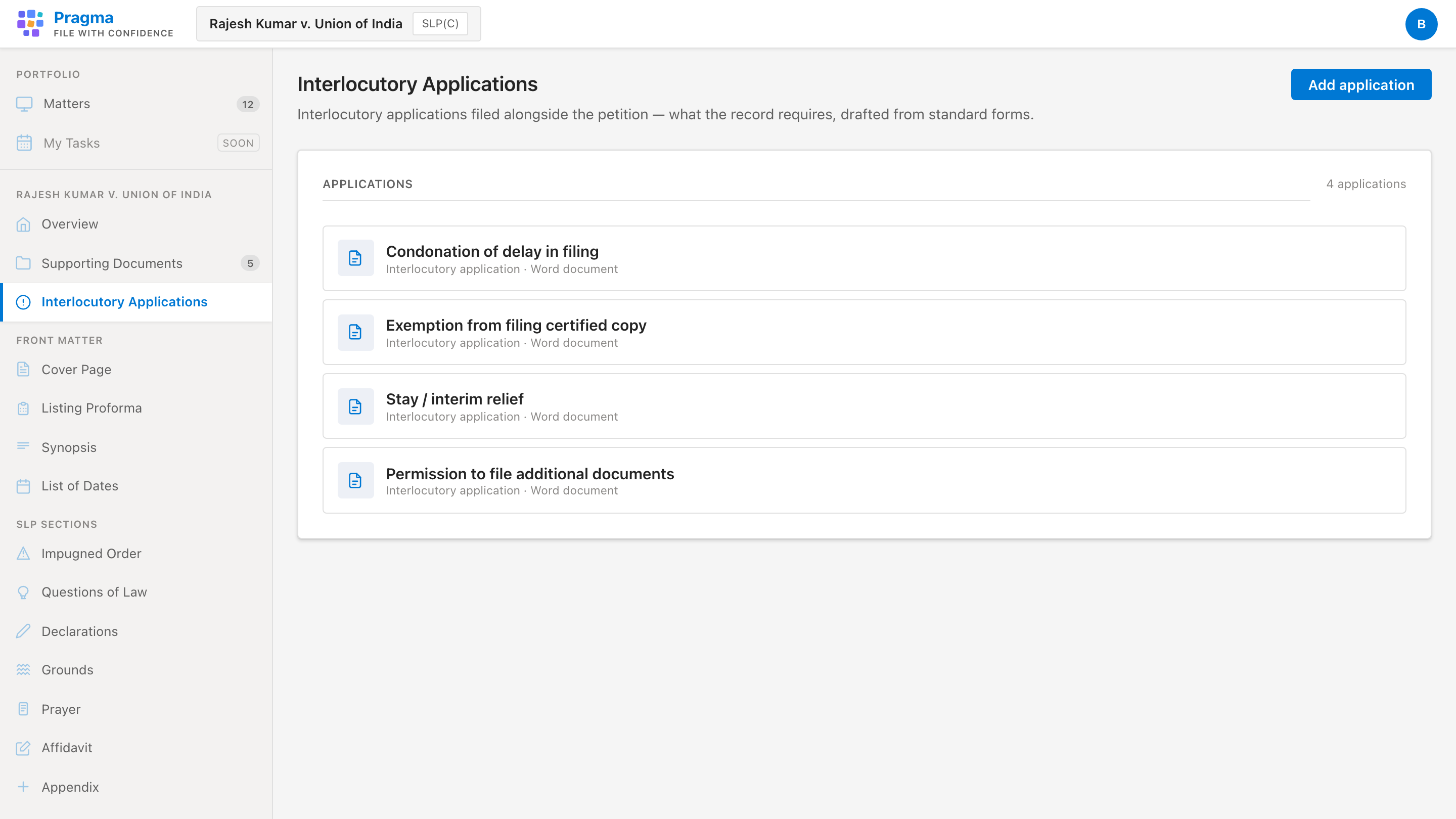The width and height of the screenshot is (1456, 819).
Task: Click the Condonation of delay document icon
Action: 355,258
